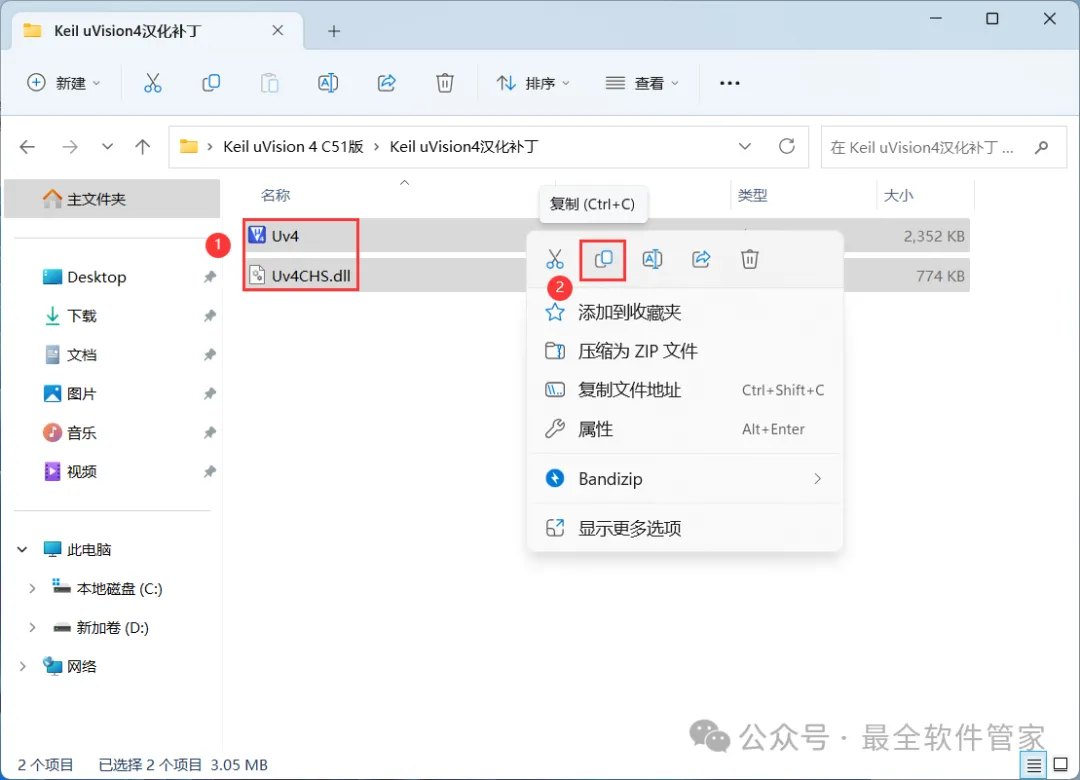Open 下载 in the sidebar
Screen dimensions: 1080x780
(81, 316)
